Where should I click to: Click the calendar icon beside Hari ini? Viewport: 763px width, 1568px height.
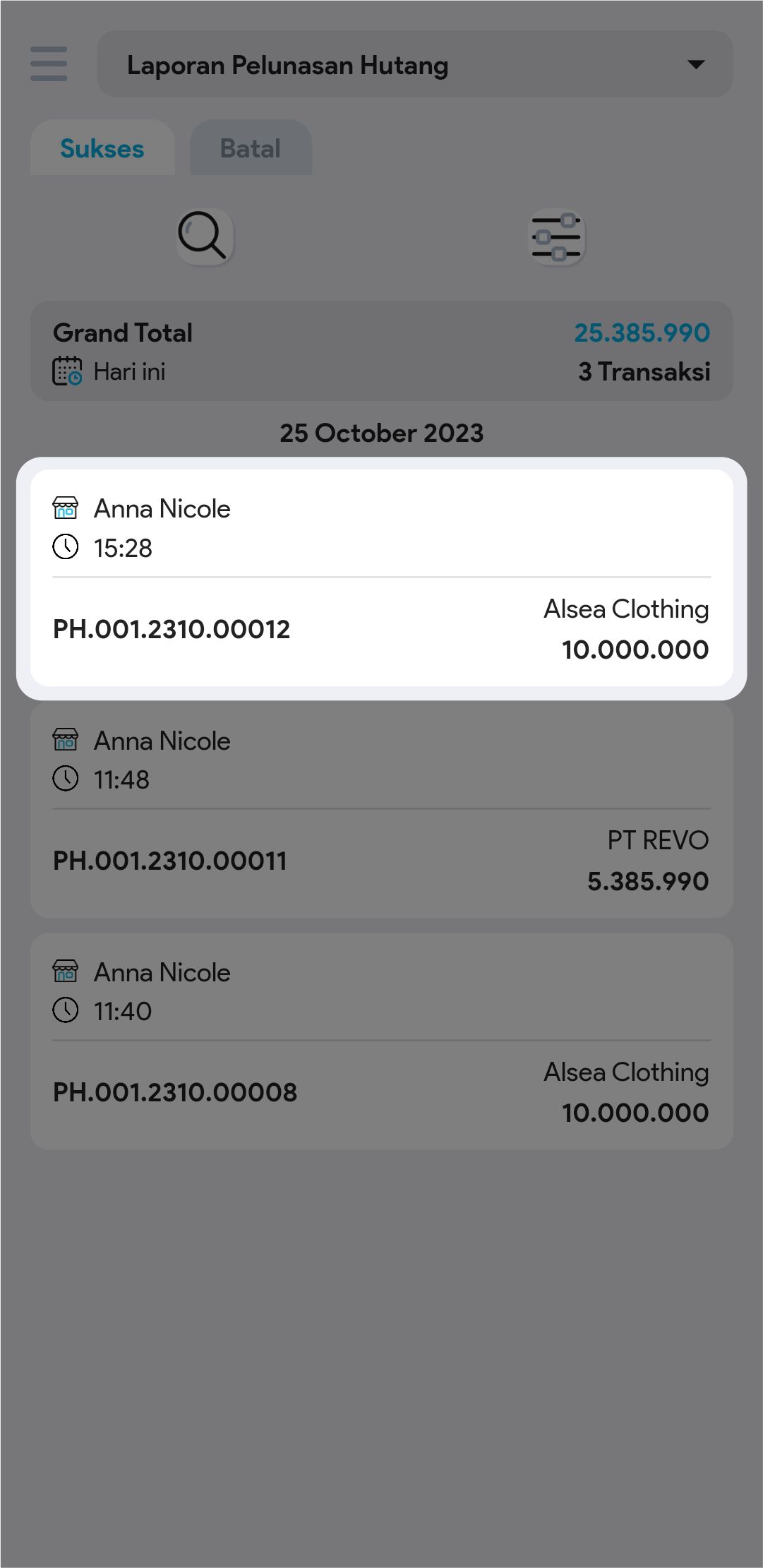[x=67, y=371]
